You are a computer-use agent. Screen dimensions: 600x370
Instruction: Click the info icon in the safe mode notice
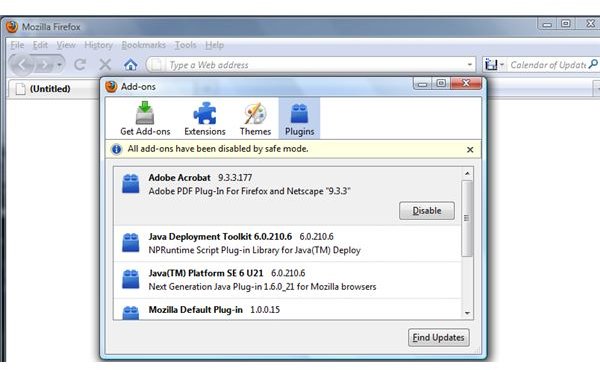click(x=116, y=149)
